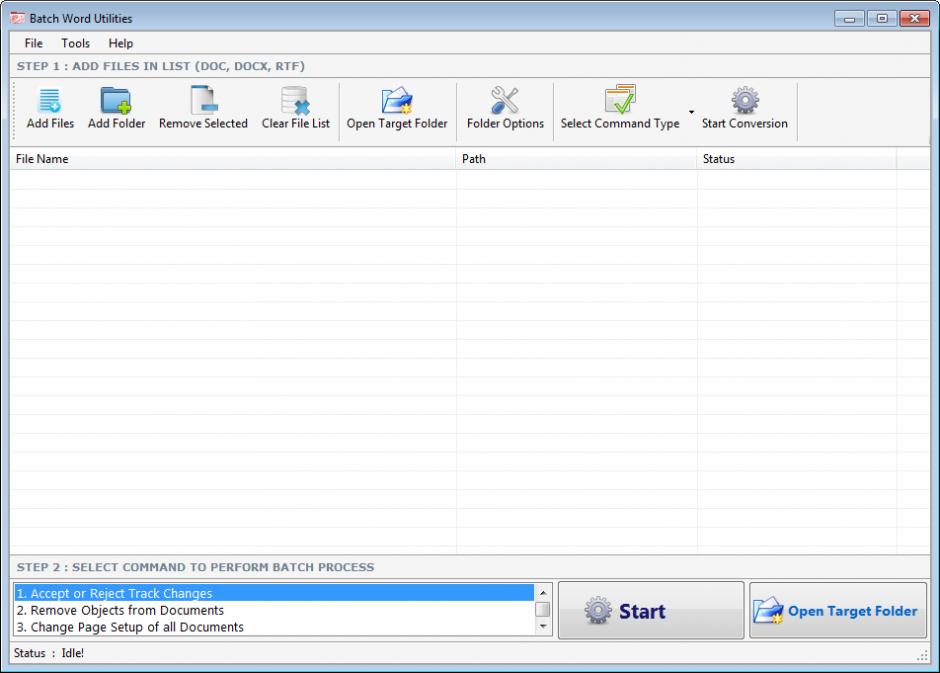Click the Status column header
The width and height of the screenshot is (940, 673).
click(795, 159)
